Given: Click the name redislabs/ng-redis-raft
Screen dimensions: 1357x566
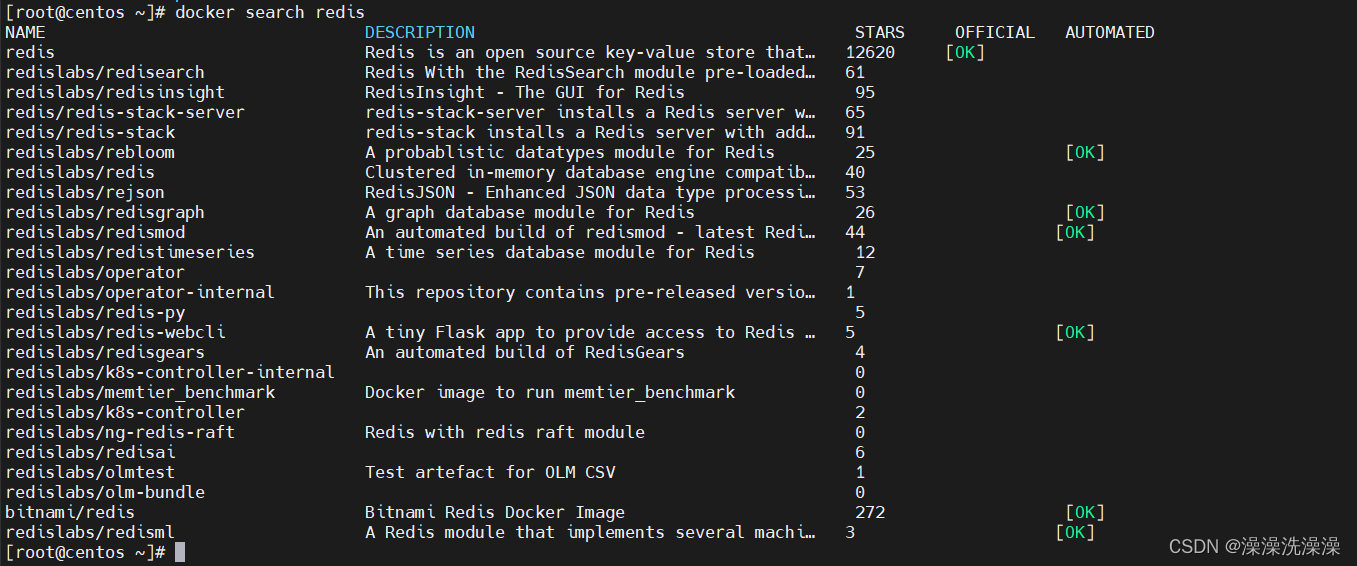Looking at the screenshot, I should point(120,432).
